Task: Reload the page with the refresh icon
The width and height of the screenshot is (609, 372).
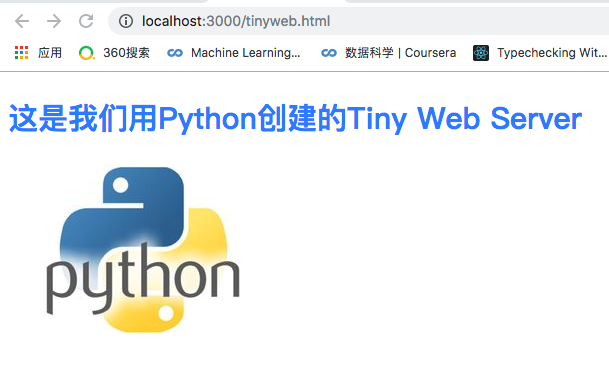Action: [86, 21]
